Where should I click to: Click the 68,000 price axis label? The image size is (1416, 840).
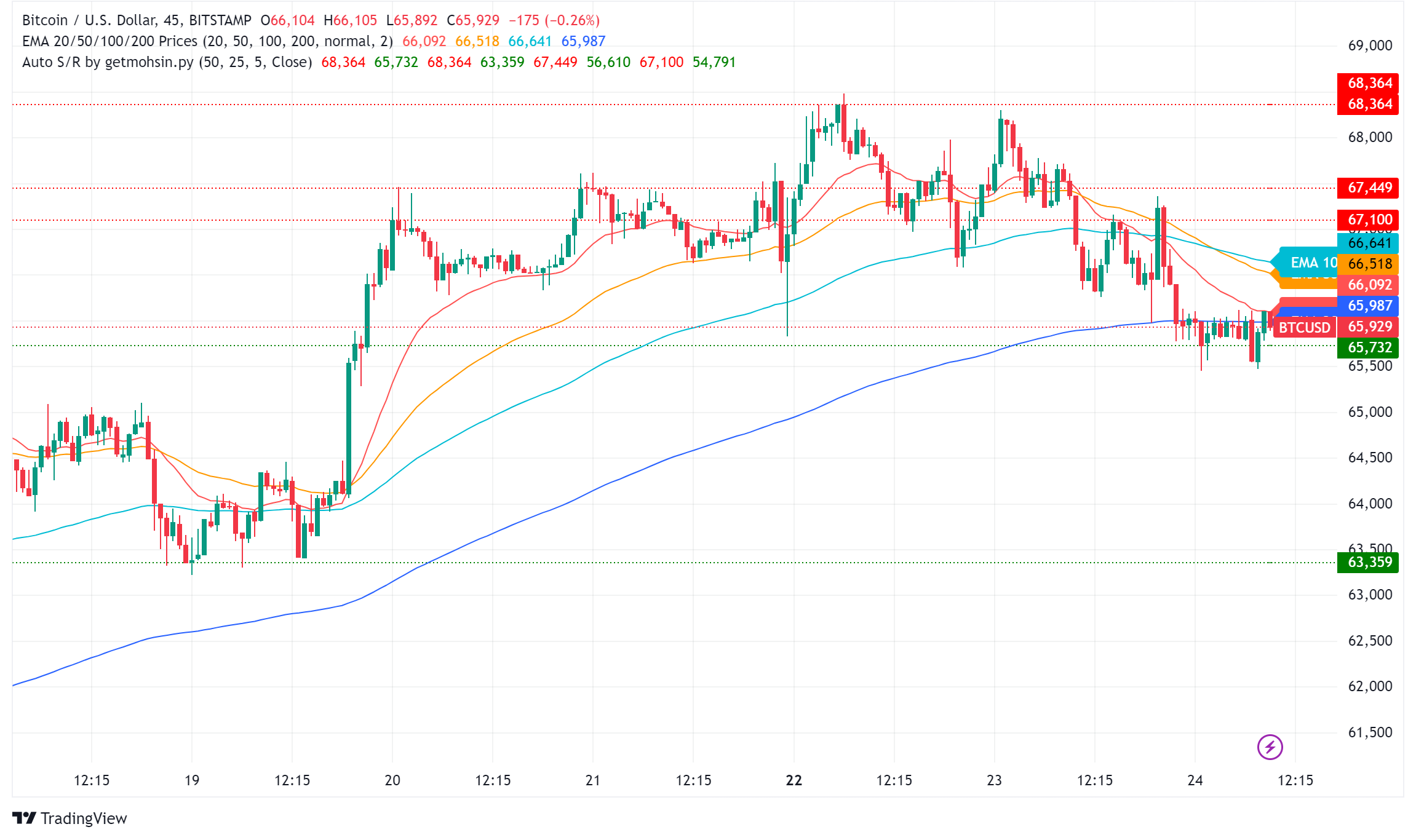(x=1370, y=137)
